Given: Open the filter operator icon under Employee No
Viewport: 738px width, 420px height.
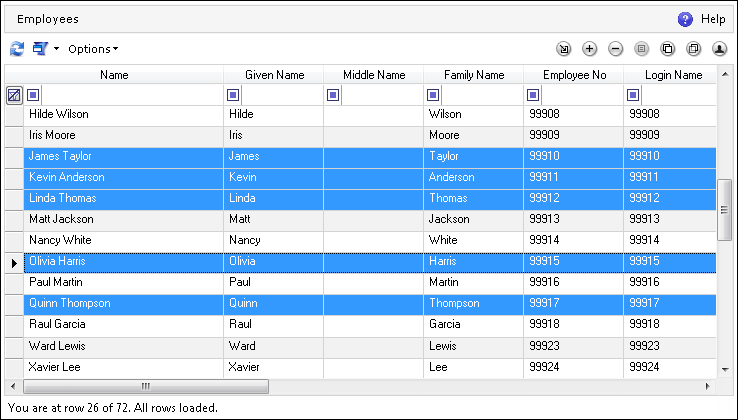Looking at the screenshot, I should [x=533, y=95].
